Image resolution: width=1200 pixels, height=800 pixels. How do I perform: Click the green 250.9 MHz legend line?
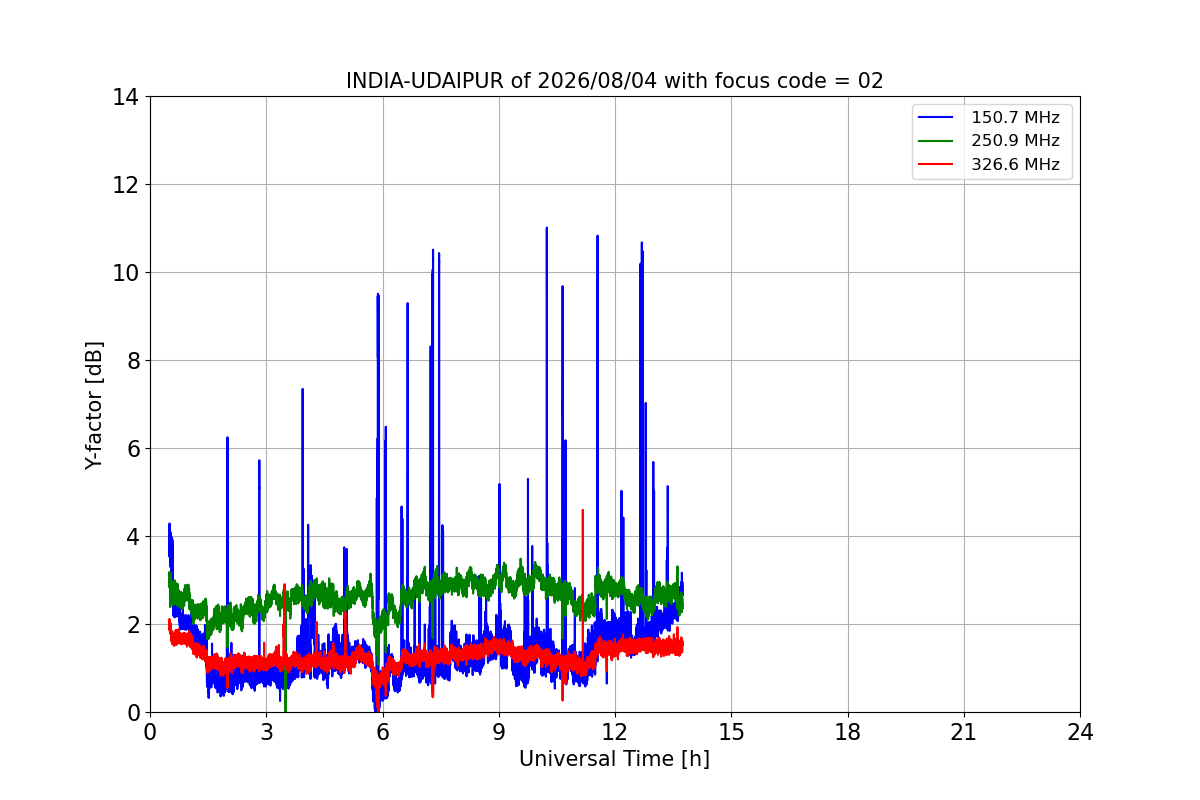937,141
